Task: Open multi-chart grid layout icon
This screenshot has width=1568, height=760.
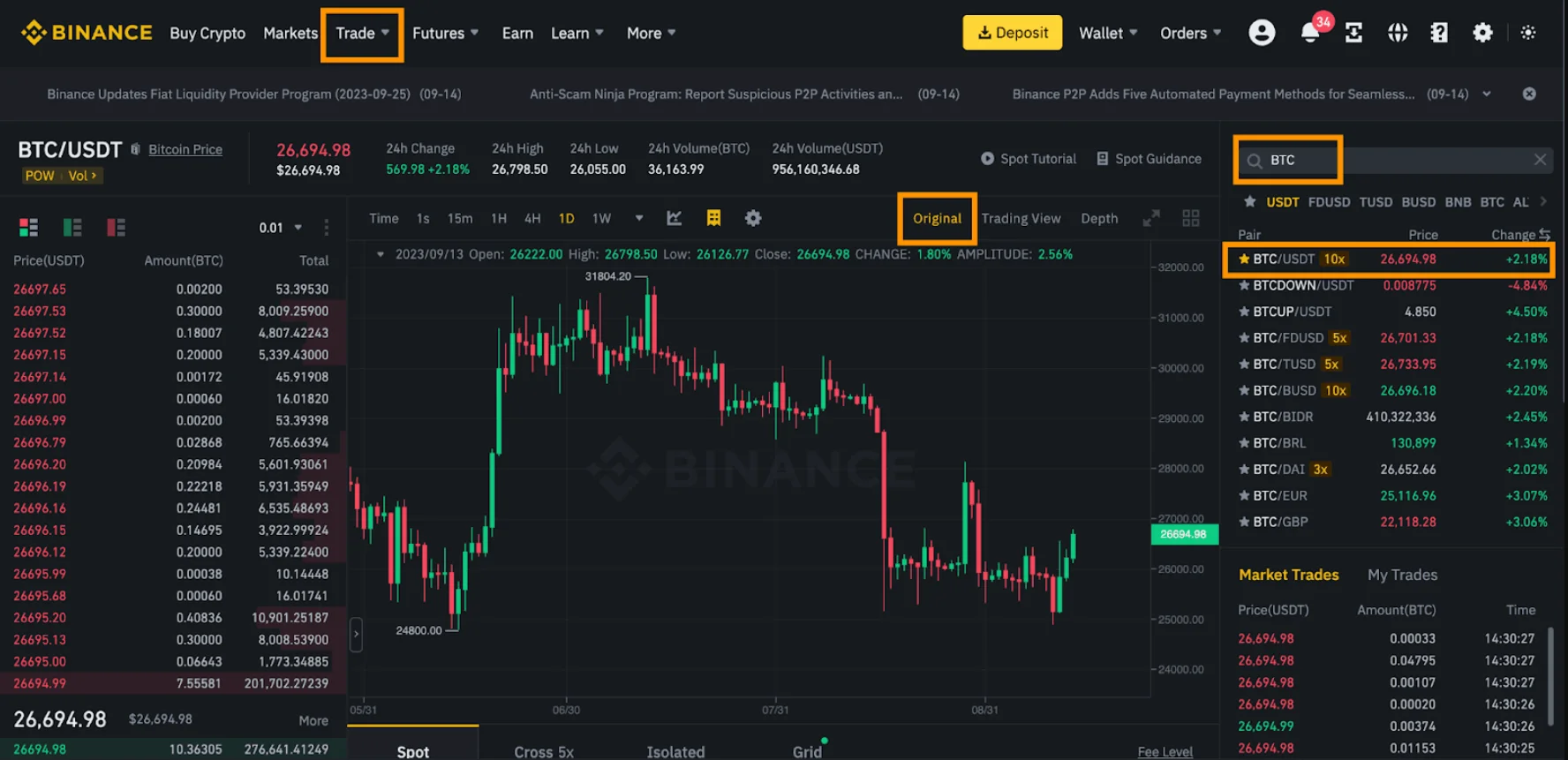Action: coord(1191,218)
